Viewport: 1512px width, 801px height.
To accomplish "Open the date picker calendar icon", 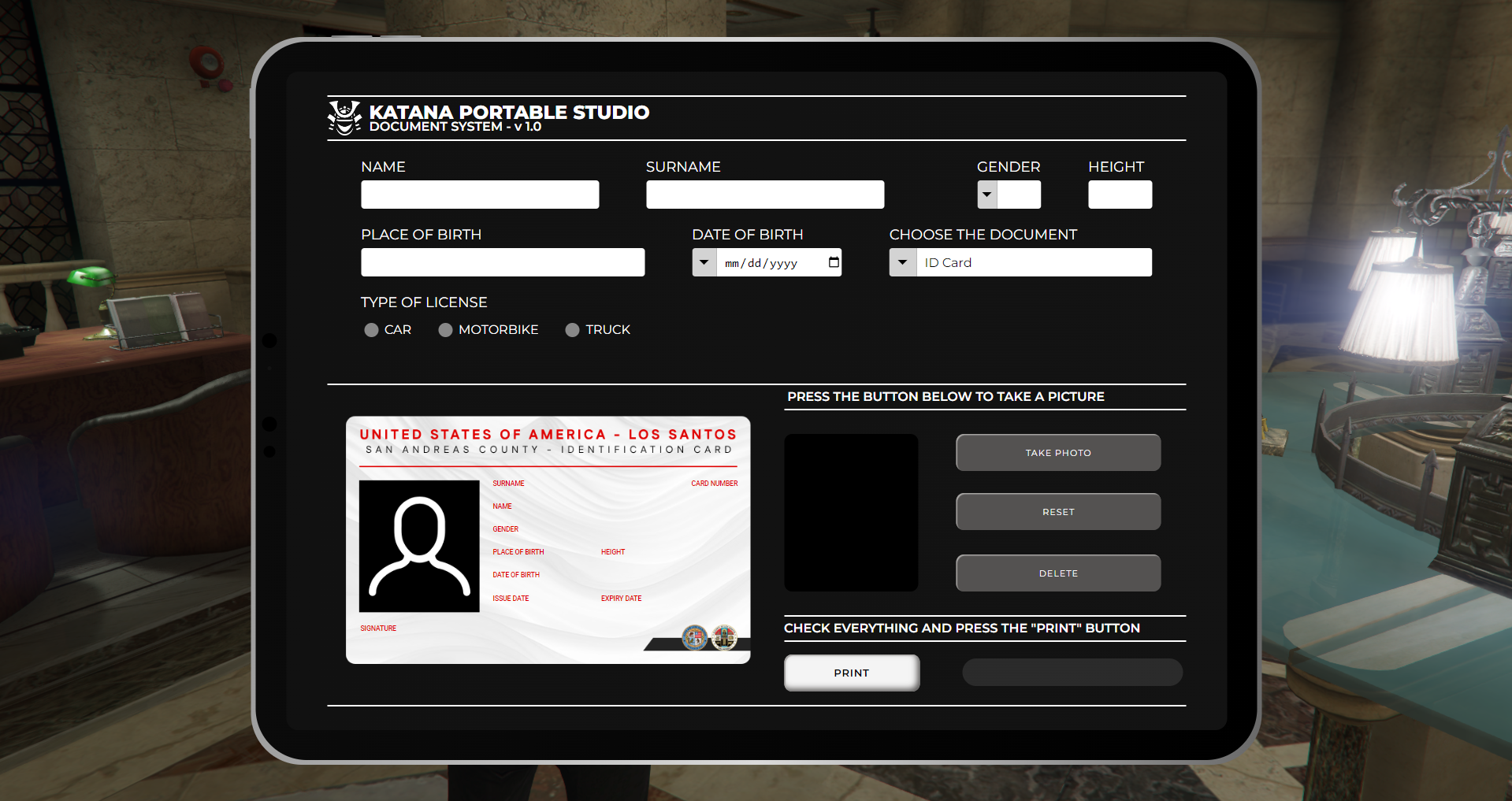I will 834,262.
